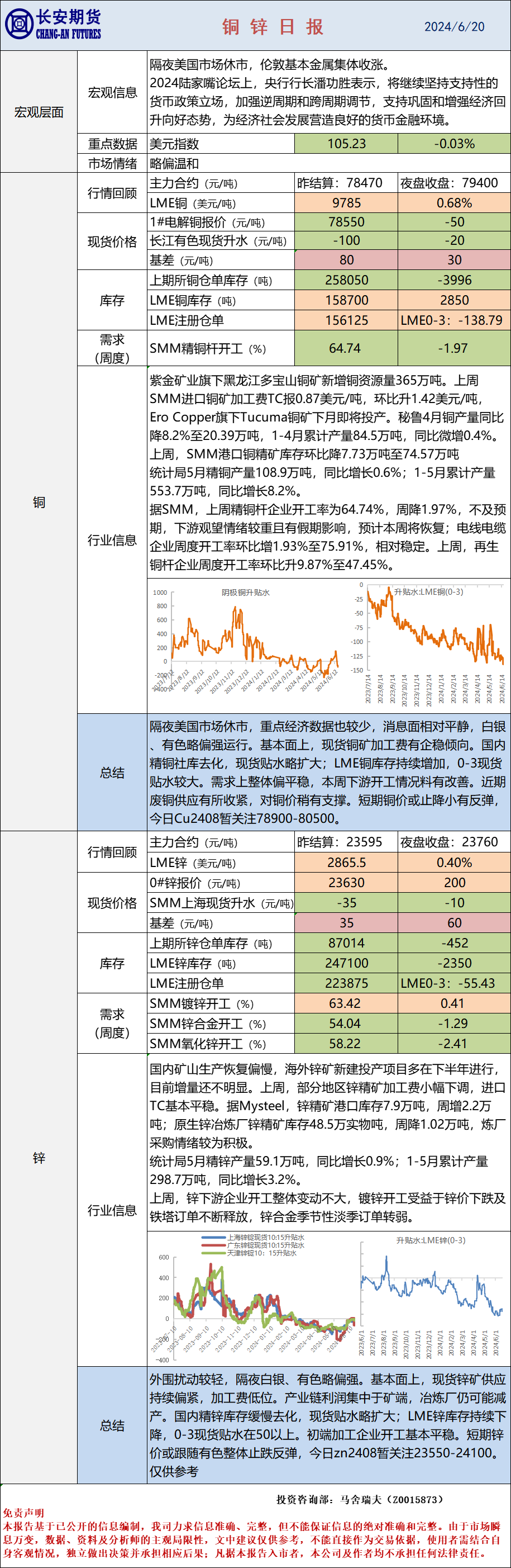Select the LME锌库存 value 247100

346,963
